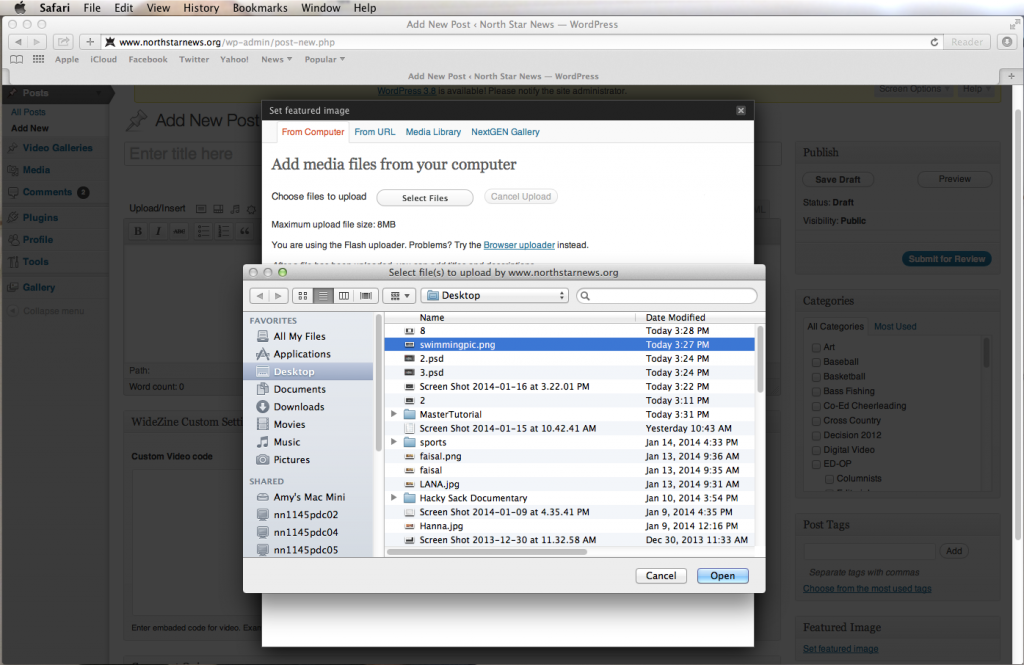Go forward in file dialog navigation
The width and height of the screenshot is (1024, 665).
pos(278,296)
